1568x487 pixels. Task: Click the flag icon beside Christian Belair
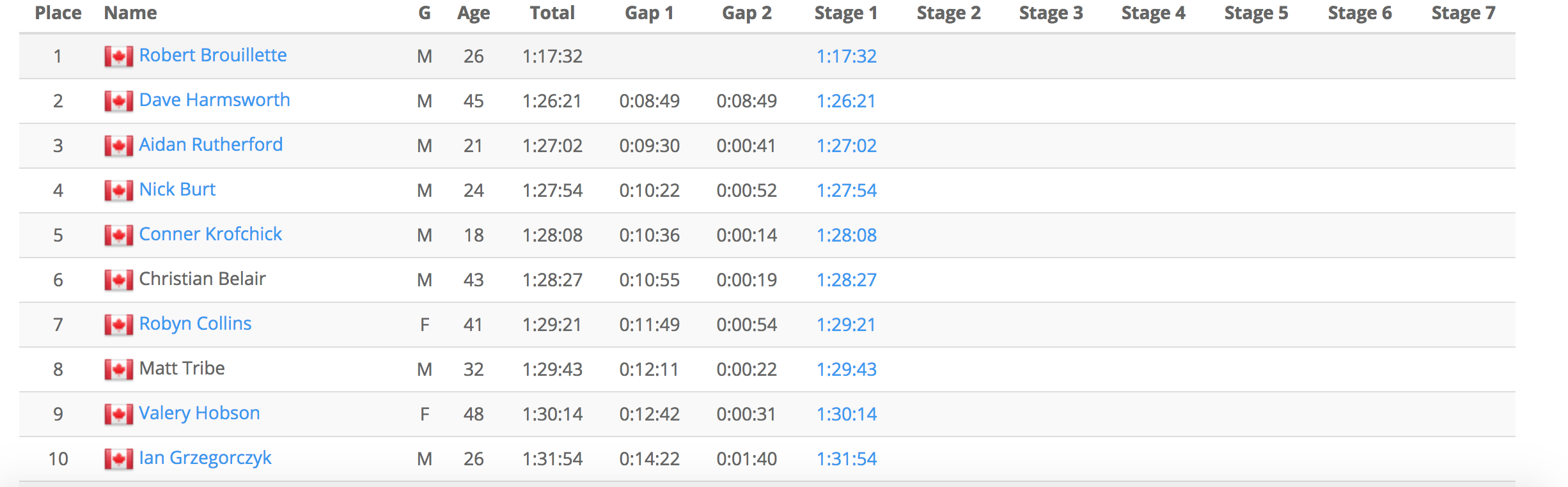pos(119,281)
